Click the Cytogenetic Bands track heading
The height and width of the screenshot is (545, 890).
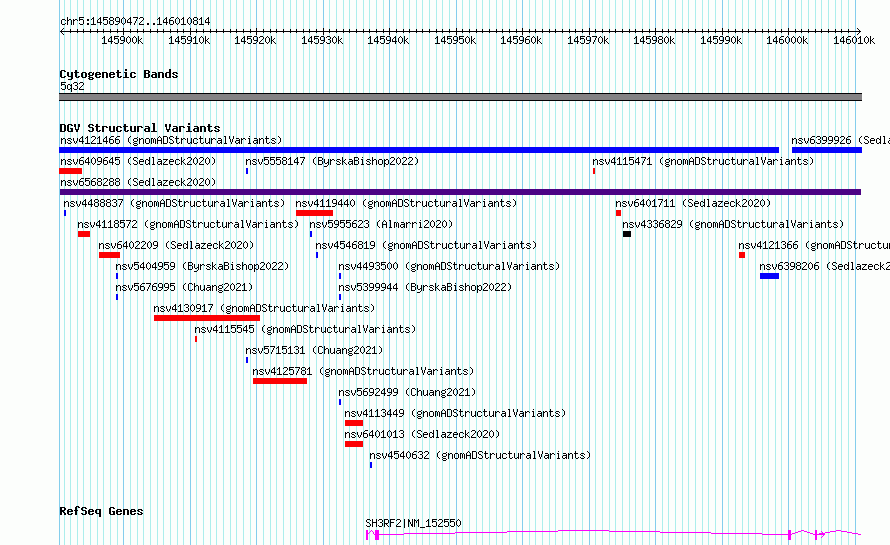(x=119, y=74)
